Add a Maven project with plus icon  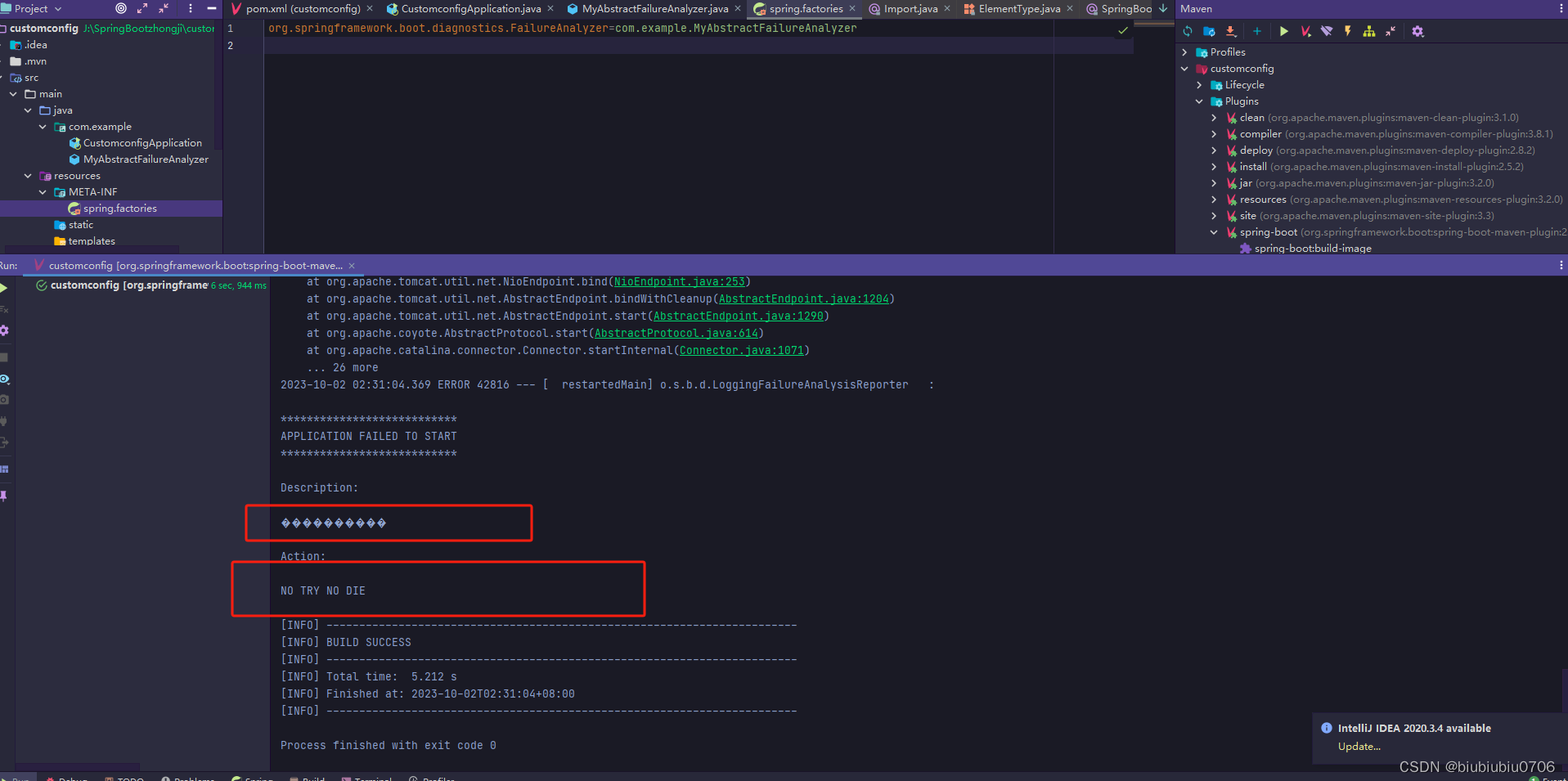click(1257, 31)
